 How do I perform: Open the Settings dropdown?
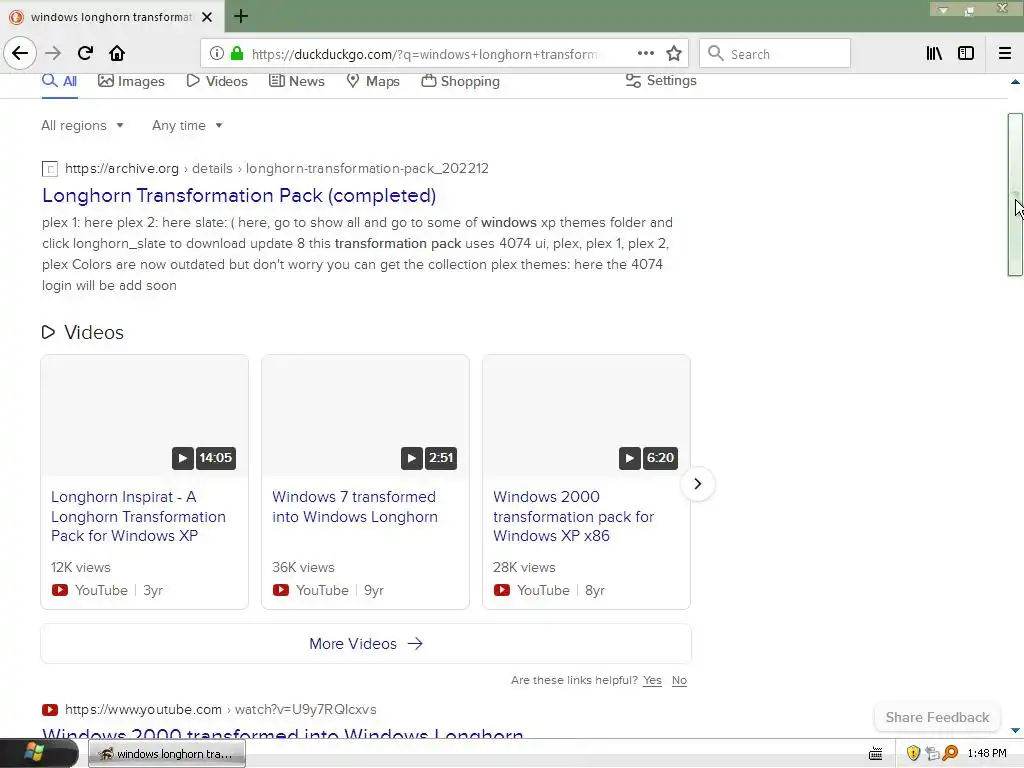(x=661, y=80)
